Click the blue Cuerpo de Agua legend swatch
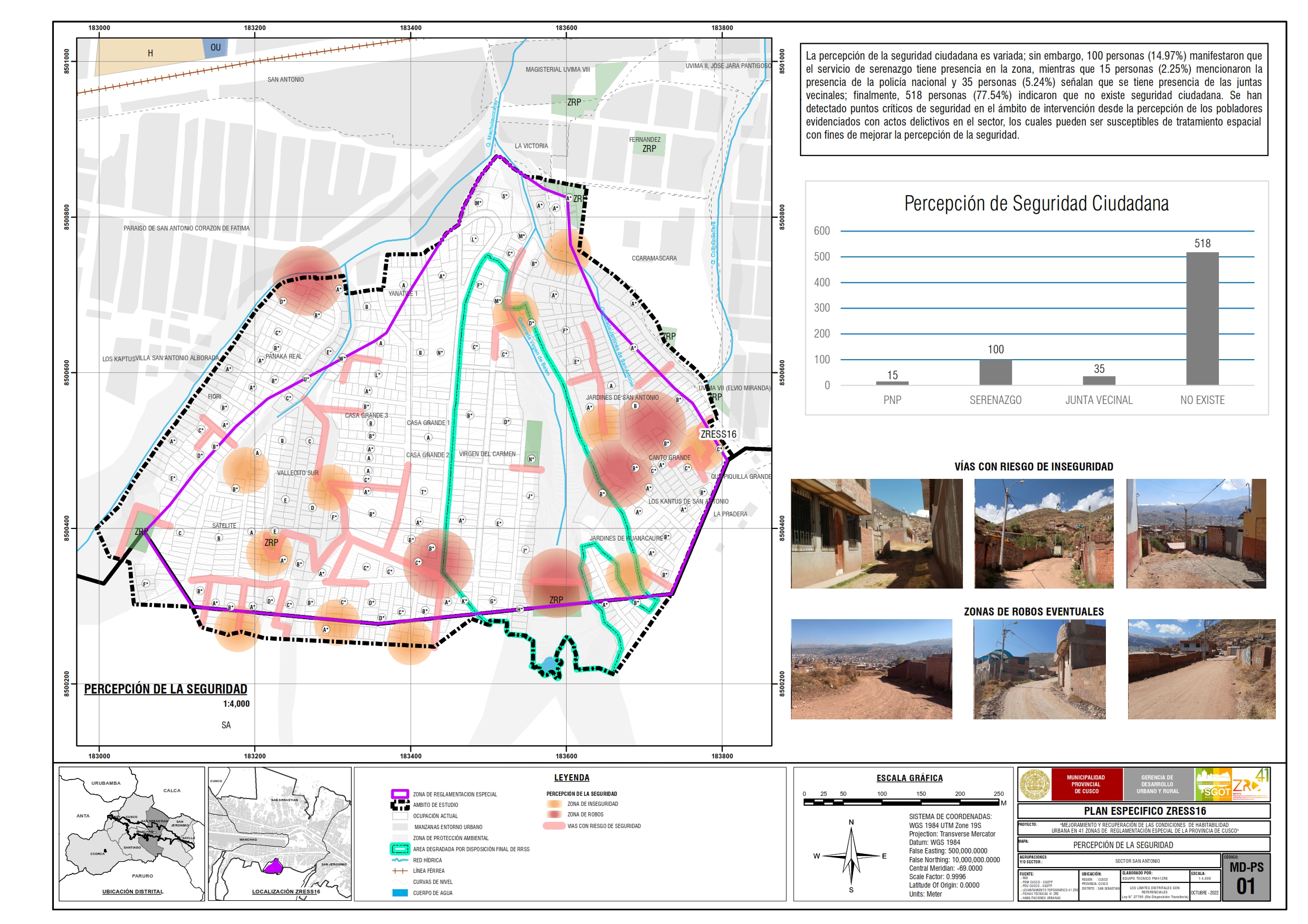The height and width of the screenshot is (924, 1308). pos(400,893)
